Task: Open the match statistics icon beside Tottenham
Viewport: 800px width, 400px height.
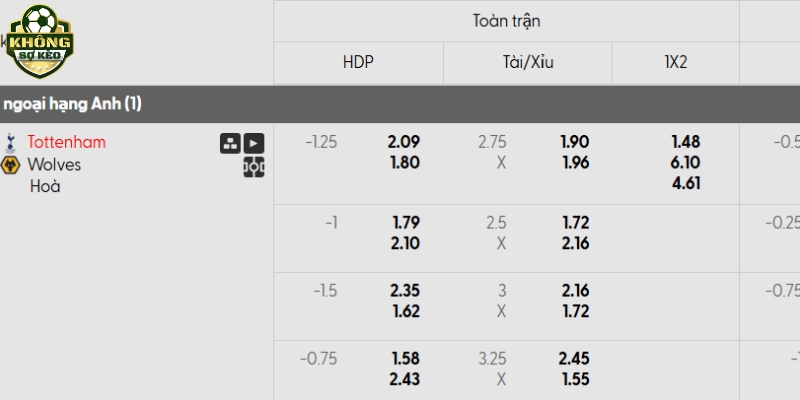Action: [230, 143]
